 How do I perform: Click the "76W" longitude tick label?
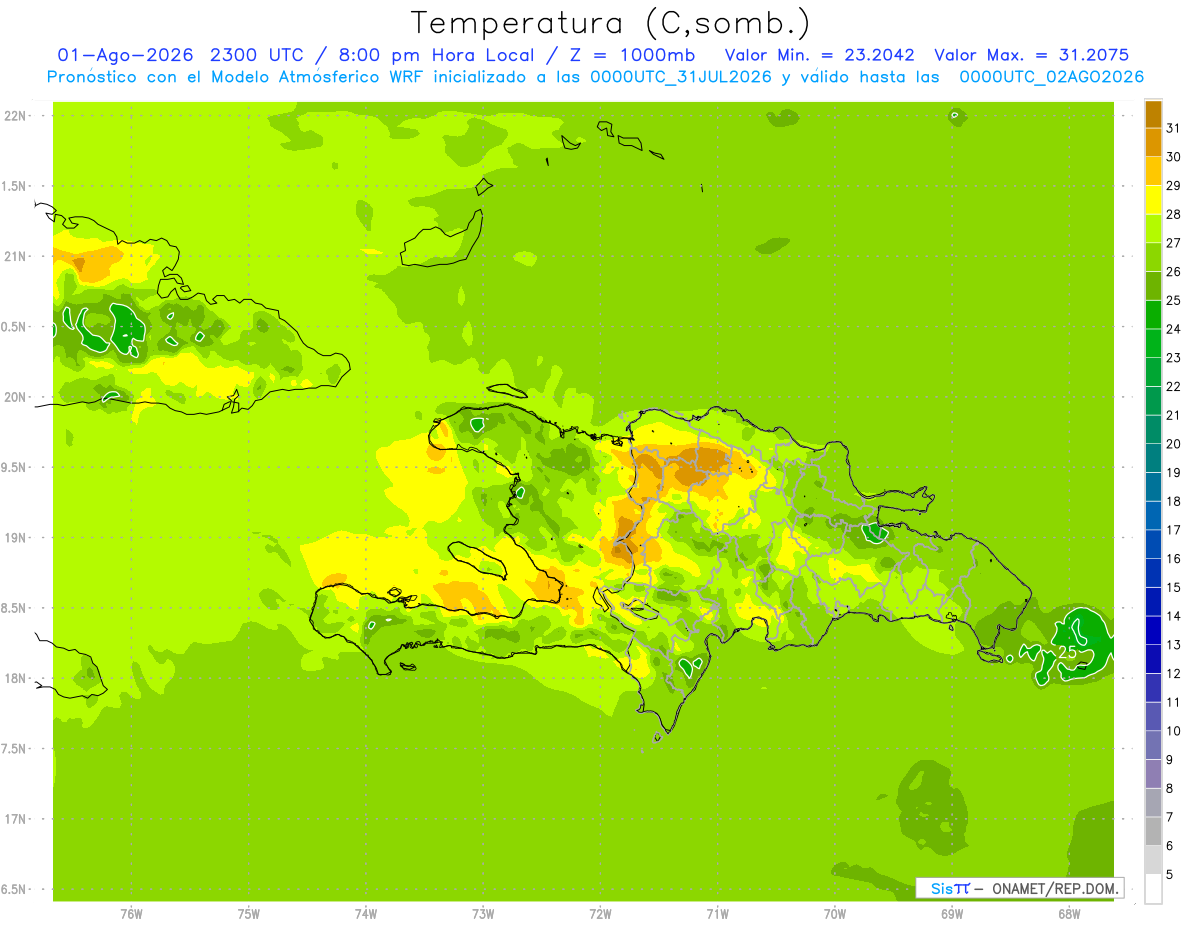pyautogui.click(x=131, y=914)
